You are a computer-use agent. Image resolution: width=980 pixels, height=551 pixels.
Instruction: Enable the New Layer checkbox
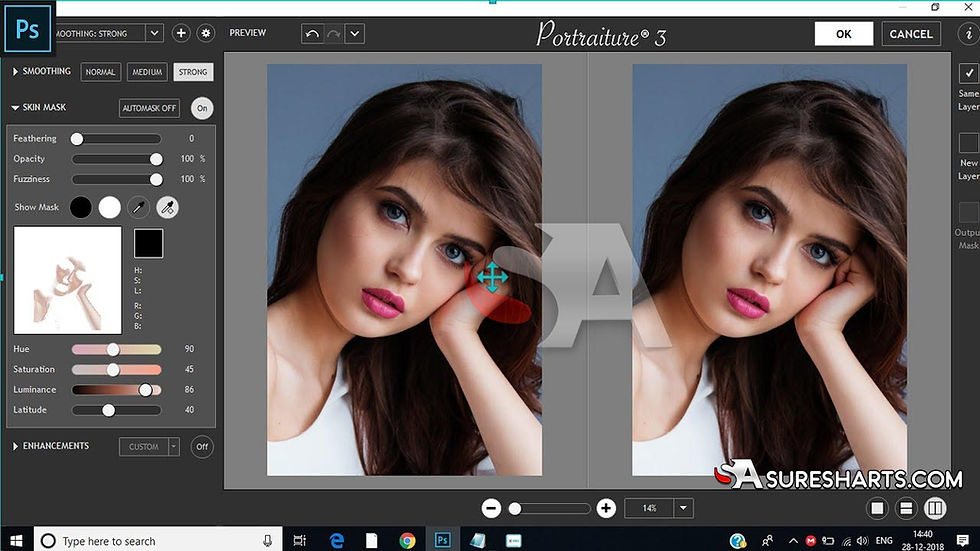(969, 142)
